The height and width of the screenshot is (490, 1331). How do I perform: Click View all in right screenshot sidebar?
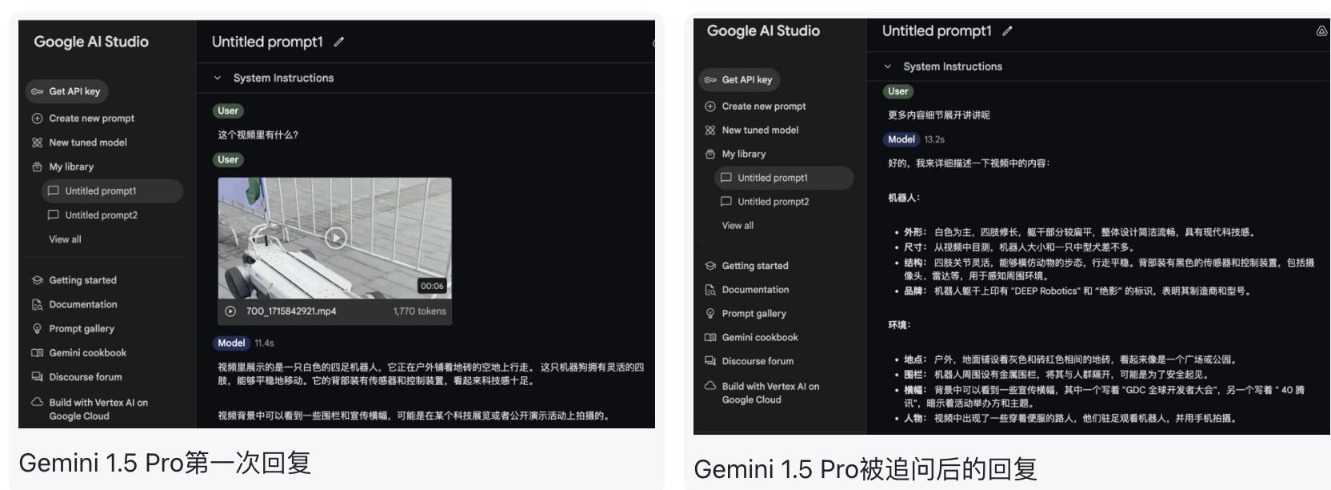pyautogui.click(x=738, y=225)
